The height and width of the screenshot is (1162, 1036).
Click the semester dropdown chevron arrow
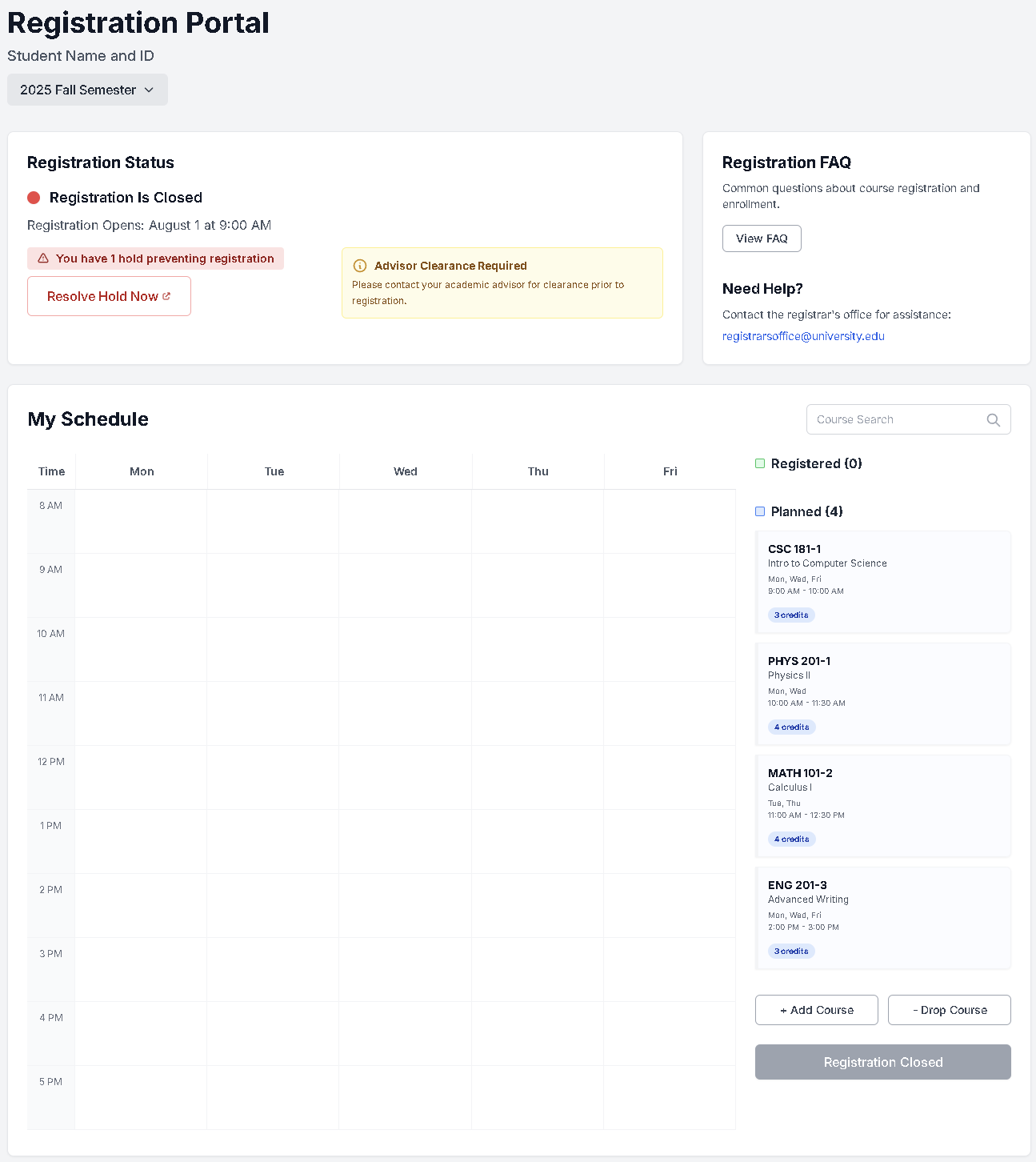pyautogui.click(x=149, y=90)
